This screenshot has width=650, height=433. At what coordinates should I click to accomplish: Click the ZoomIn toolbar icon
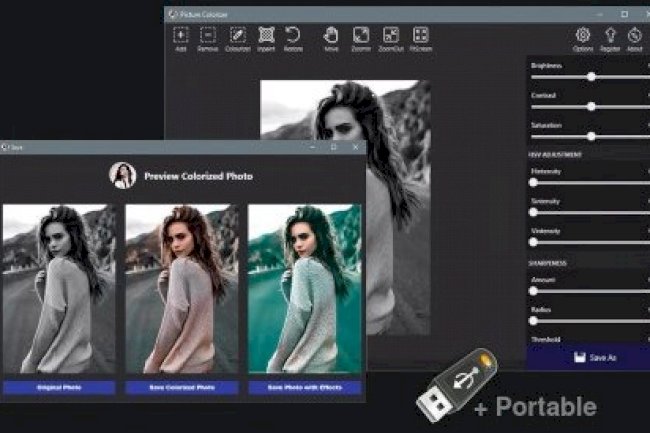point(360,36)
